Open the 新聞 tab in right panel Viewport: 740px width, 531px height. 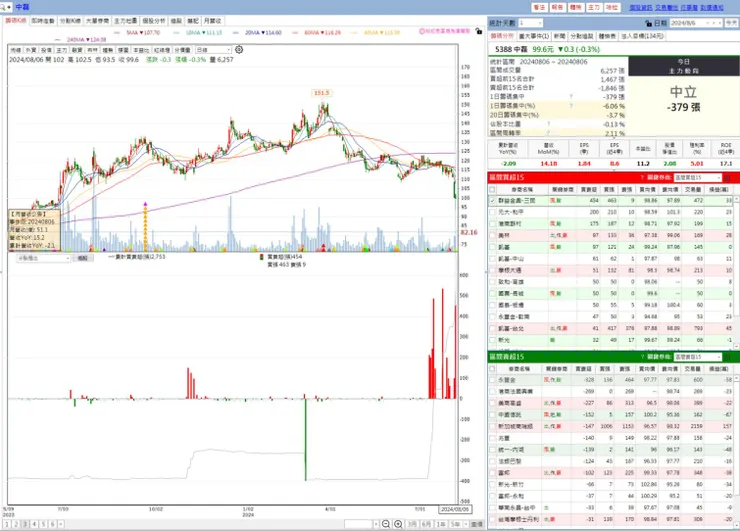pos(559,36)
